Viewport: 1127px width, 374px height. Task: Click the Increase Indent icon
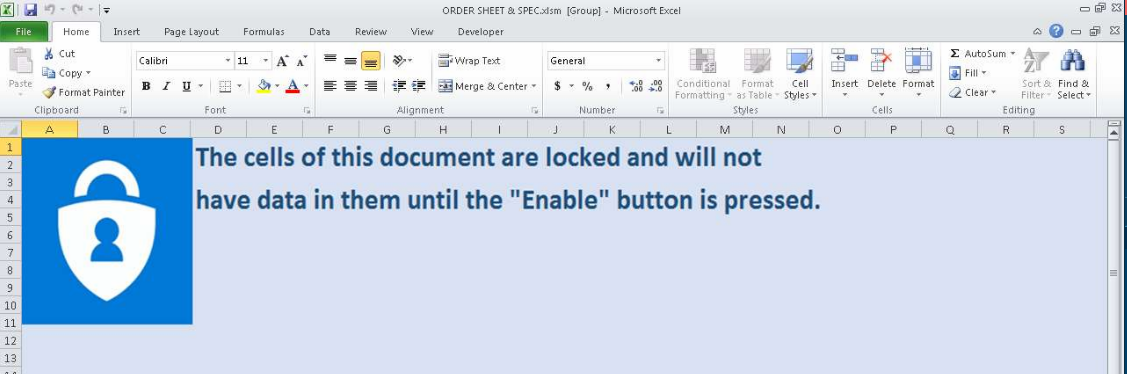pos(418,86)
